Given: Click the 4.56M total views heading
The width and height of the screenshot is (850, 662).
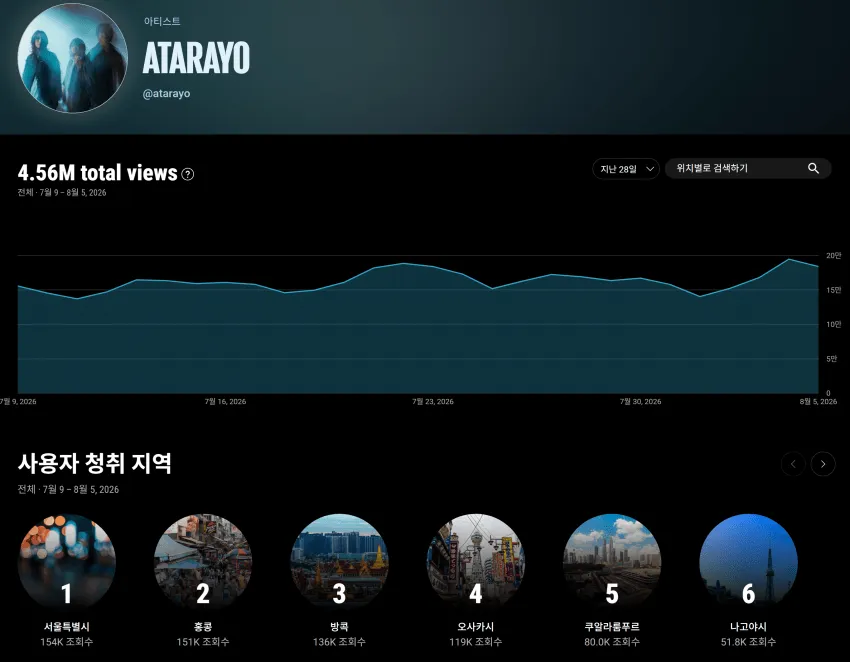Looking at the screenshot, I should click(x=98, y=173).
